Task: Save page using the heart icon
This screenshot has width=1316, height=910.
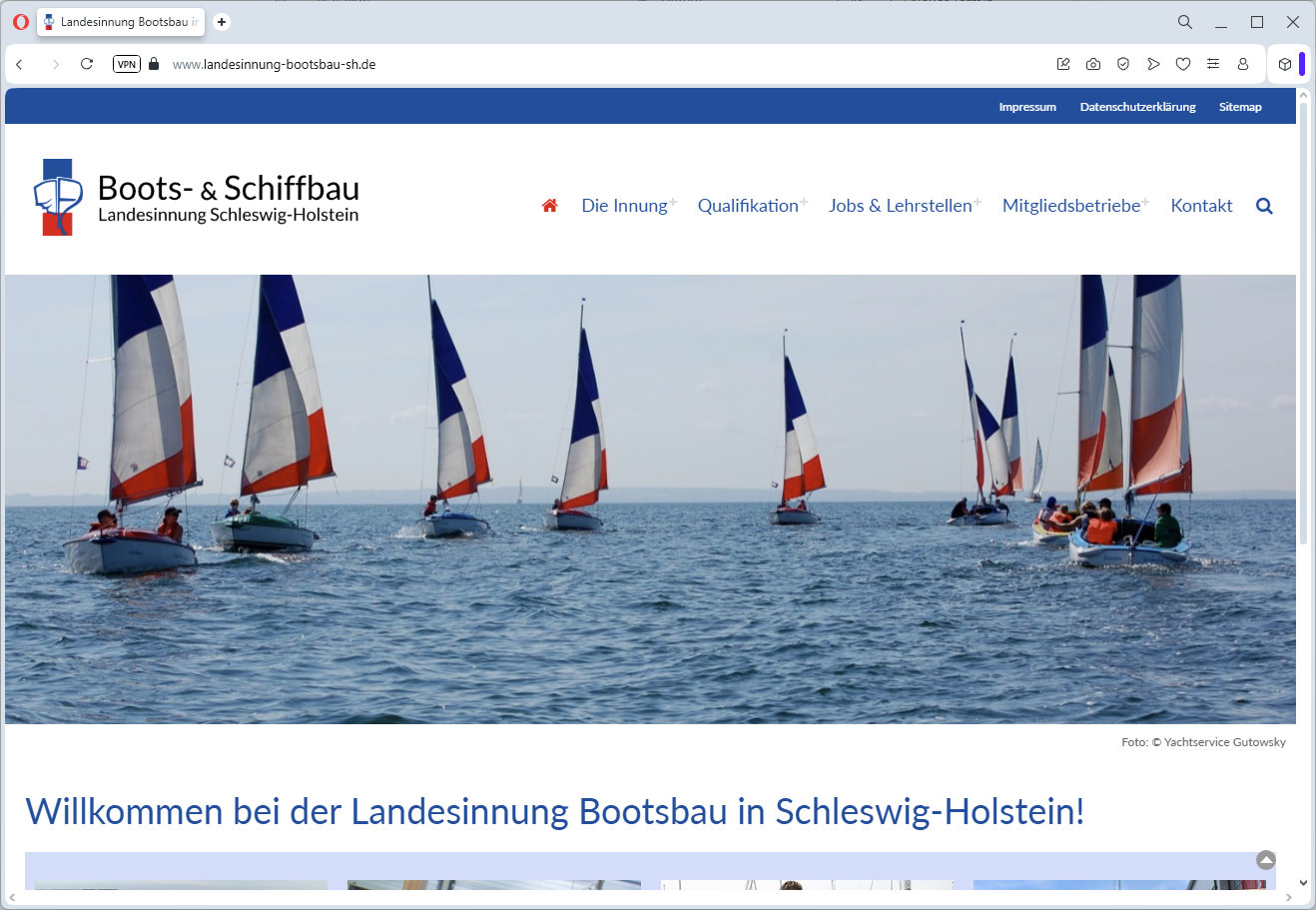Action: (x=1183, y=63)
